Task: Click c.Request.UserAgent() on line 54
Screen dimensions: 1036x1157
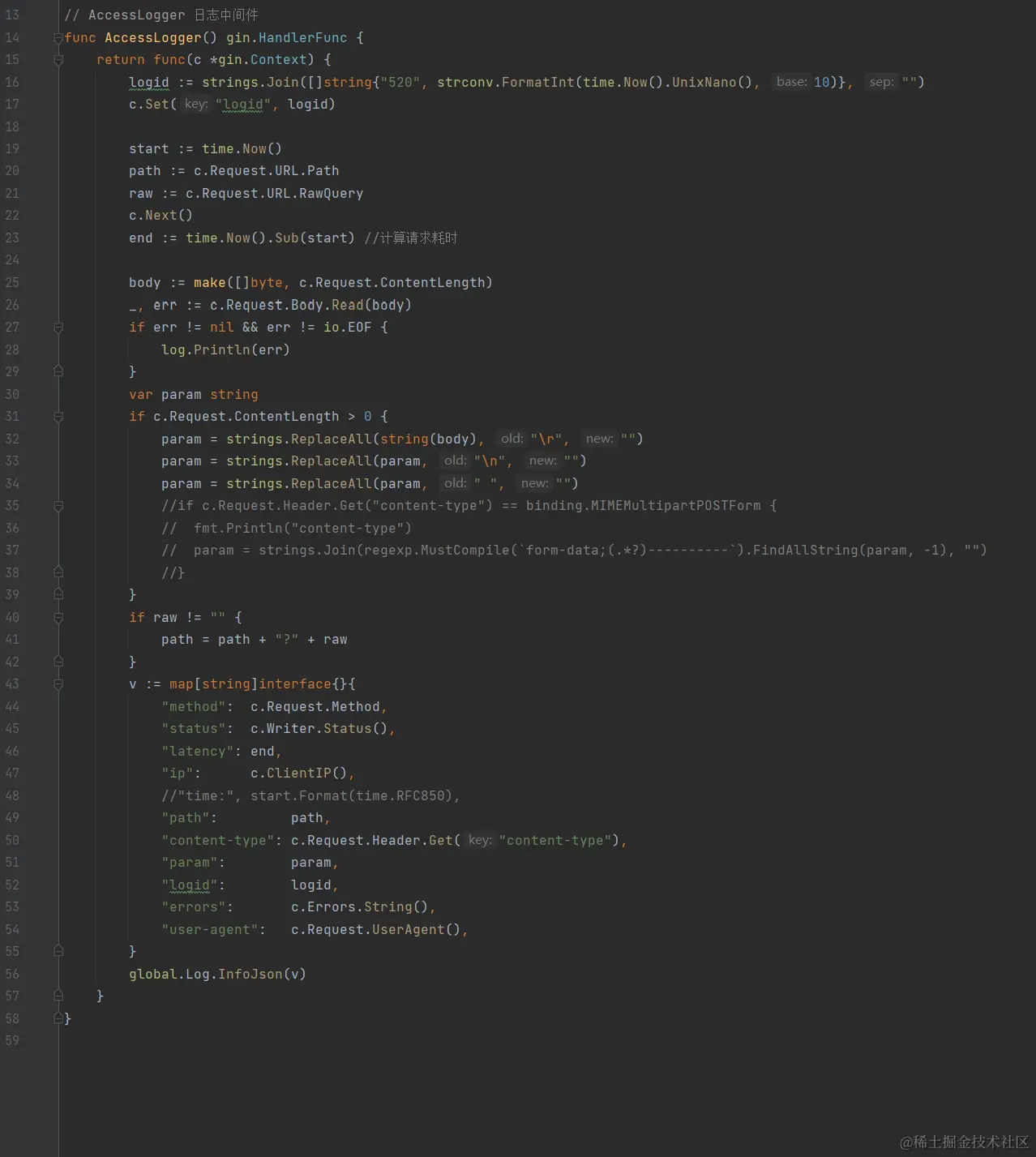Action: click(375, 930)
